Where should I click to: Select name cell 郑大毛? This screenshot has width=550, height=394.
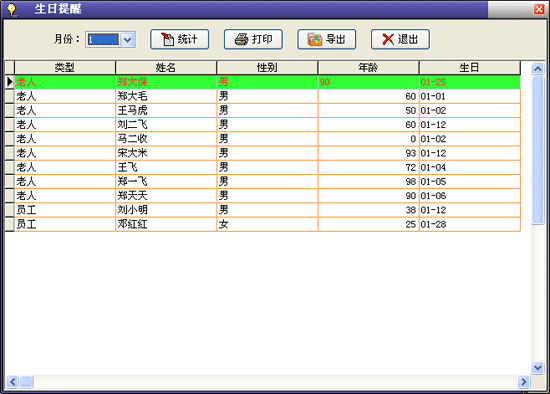[x=166, y=96]
